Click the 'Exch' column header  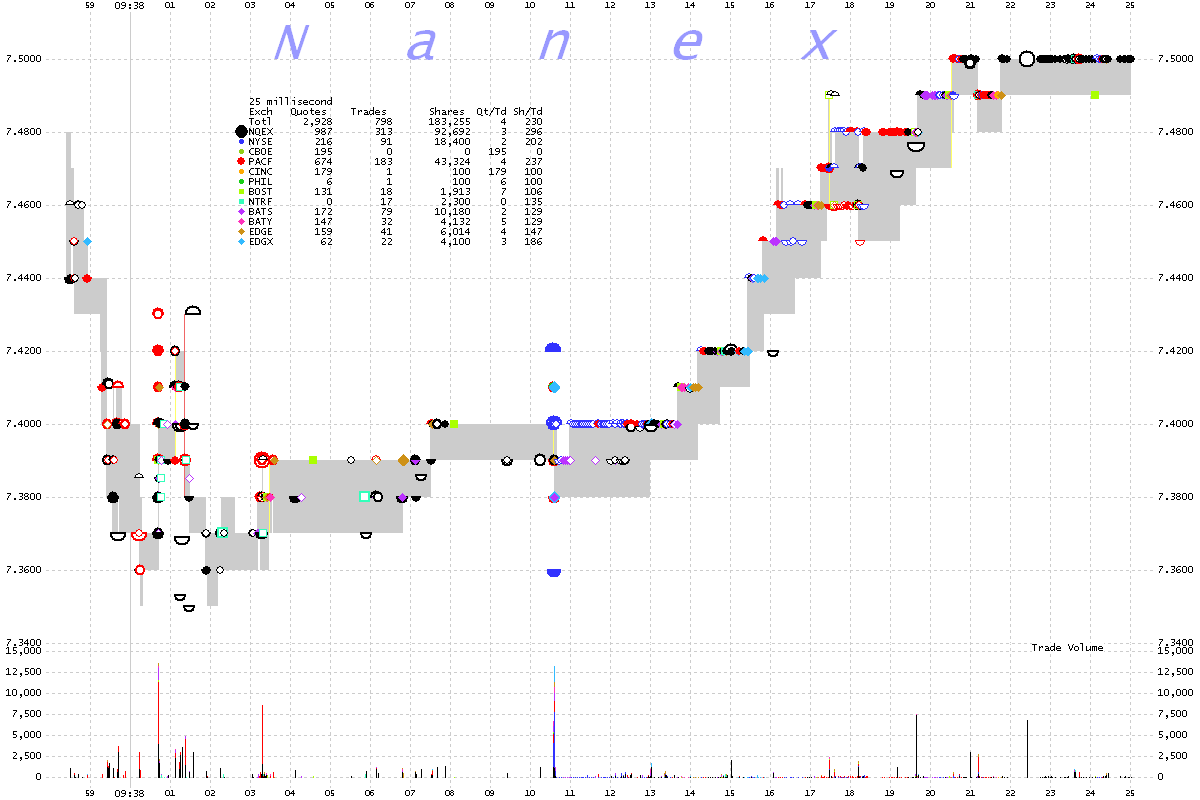(260, 112)
